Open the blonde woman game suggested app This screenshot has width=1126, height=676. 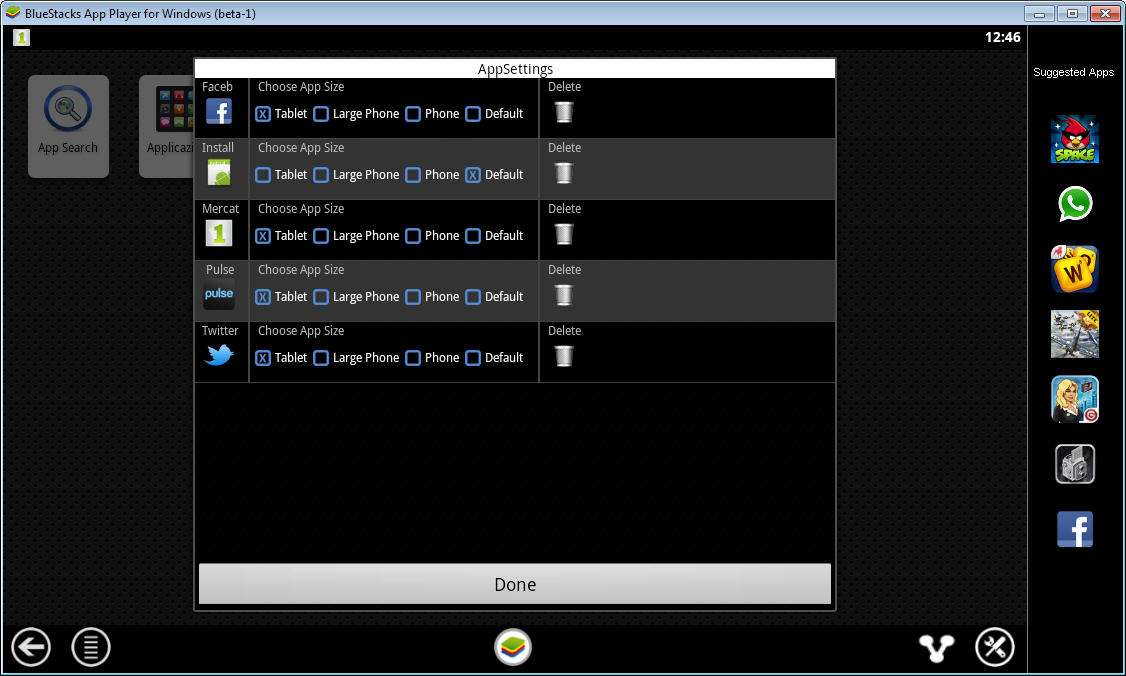pyautogui.click(x=1074, y=399)
